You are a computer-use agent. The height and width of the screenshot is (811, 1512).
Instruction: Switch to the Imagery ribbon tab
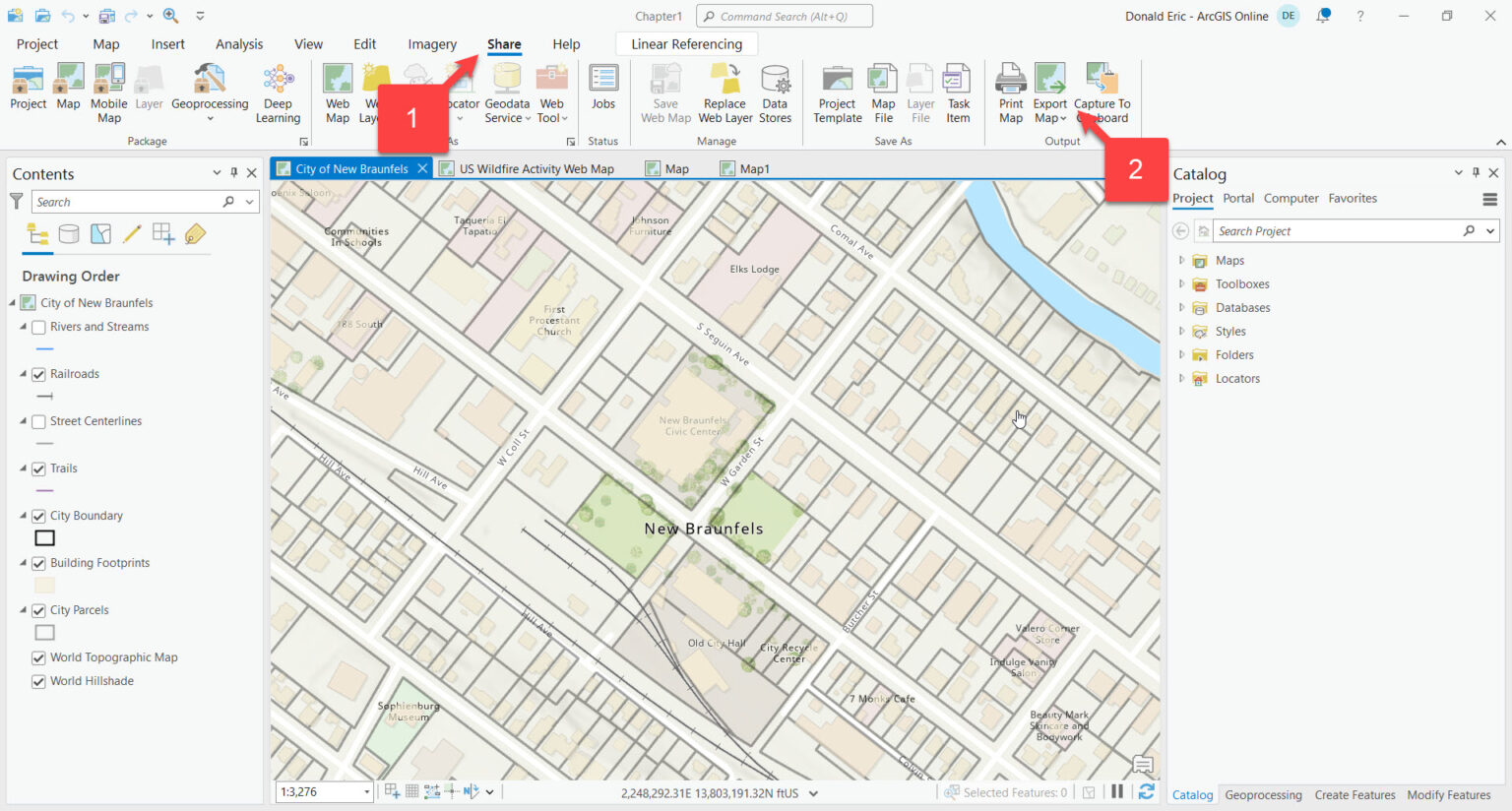click(432, 44)
